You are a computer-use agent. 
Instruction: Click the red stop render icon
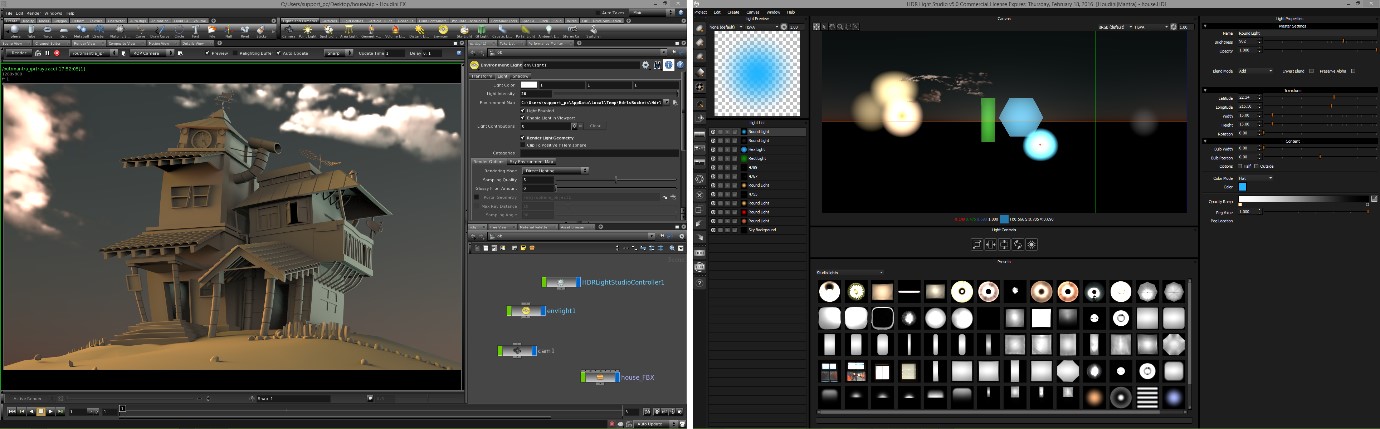tap(56, 53)
